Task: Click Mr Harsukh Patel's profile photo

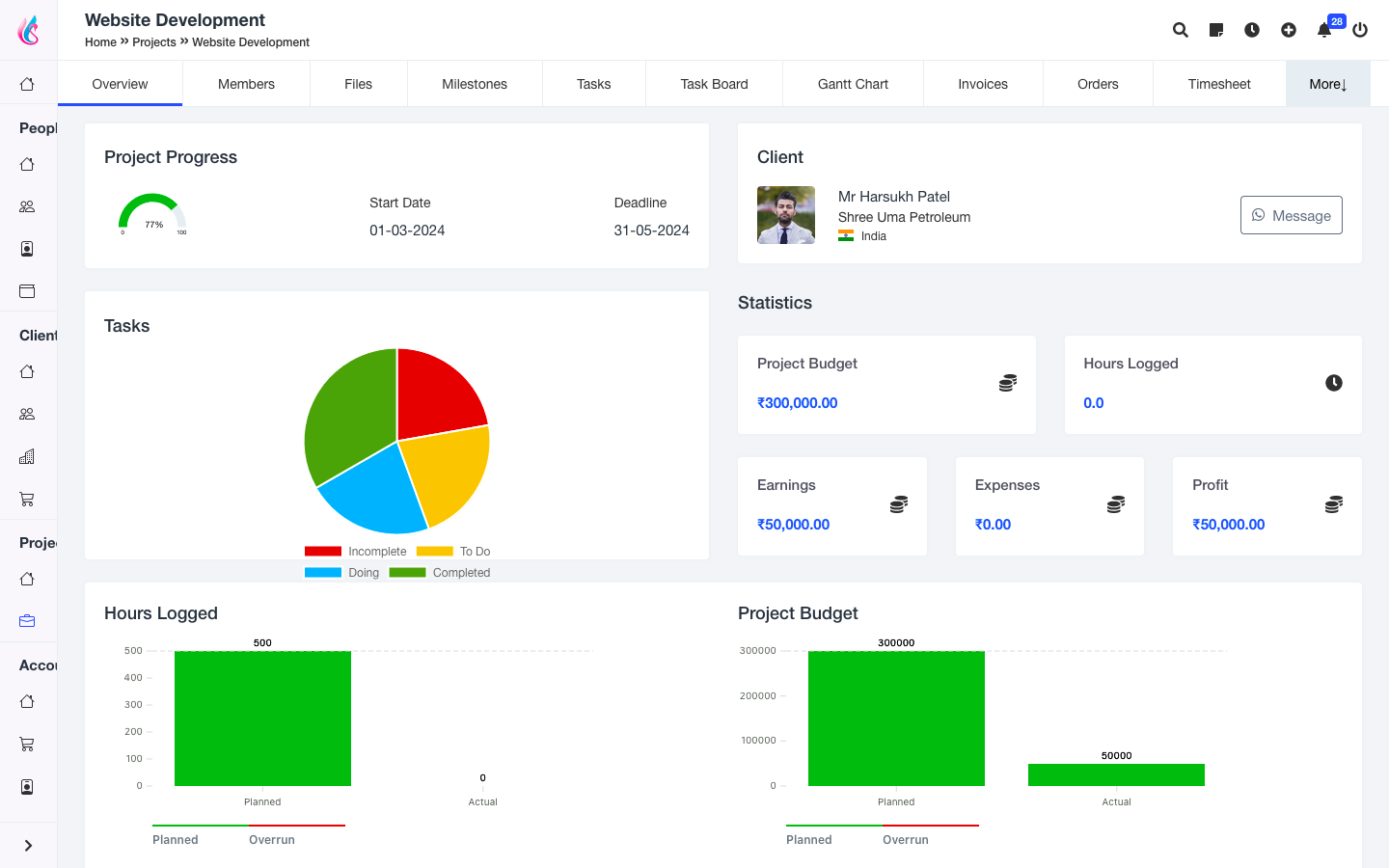Action: point(786,215)
